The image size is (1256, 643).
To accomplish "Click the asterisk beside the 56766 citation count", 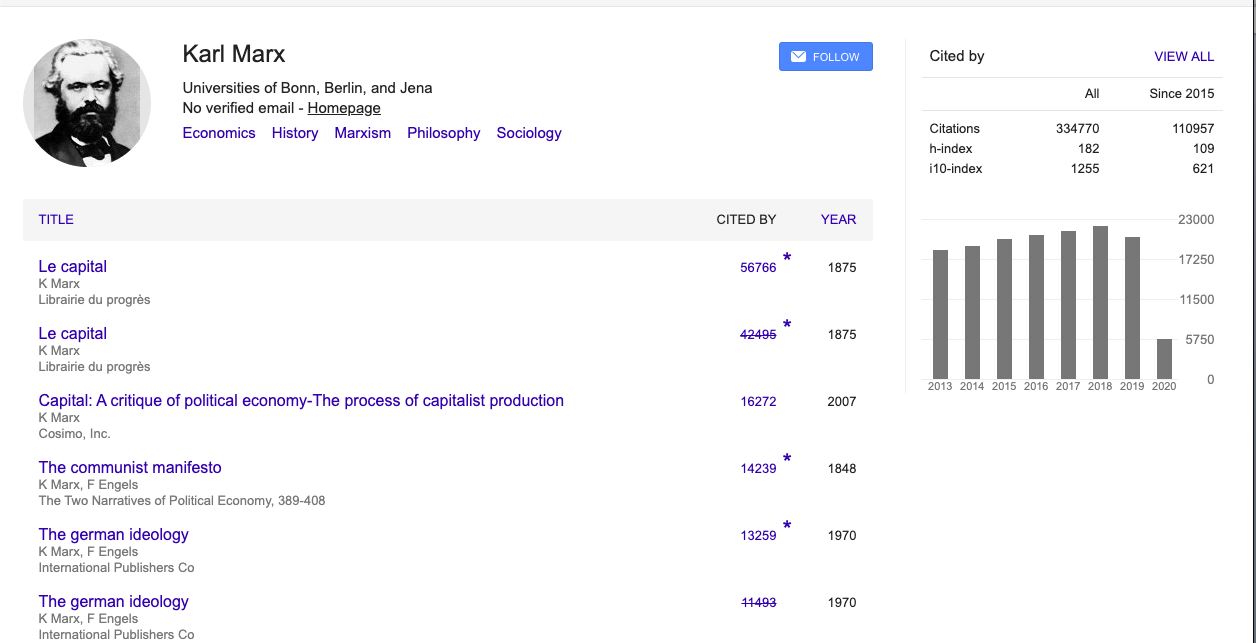I will [787, 259].
